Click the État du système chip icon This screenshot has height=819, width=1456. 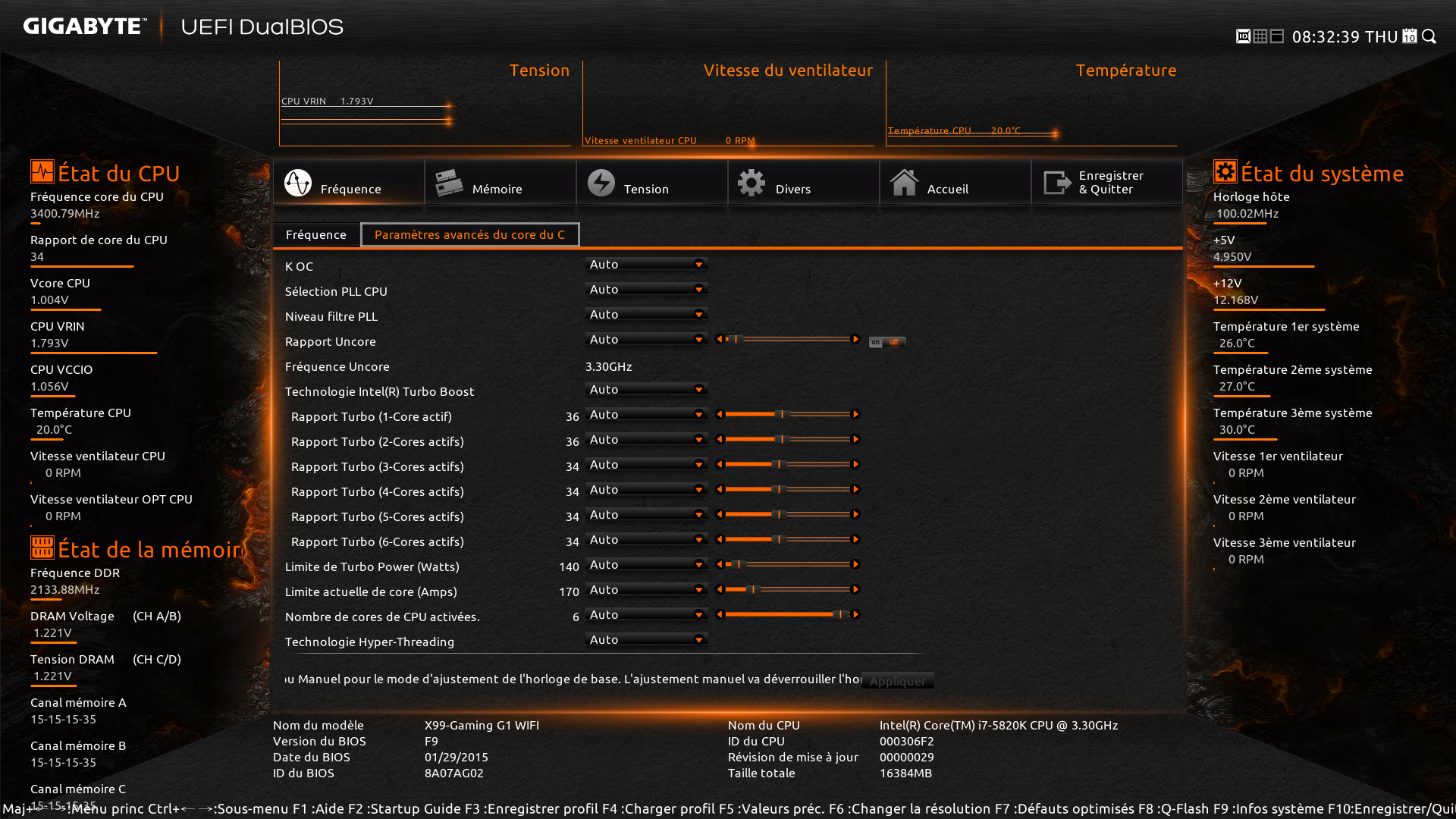pyautogui.click(x=1225, y=171)
